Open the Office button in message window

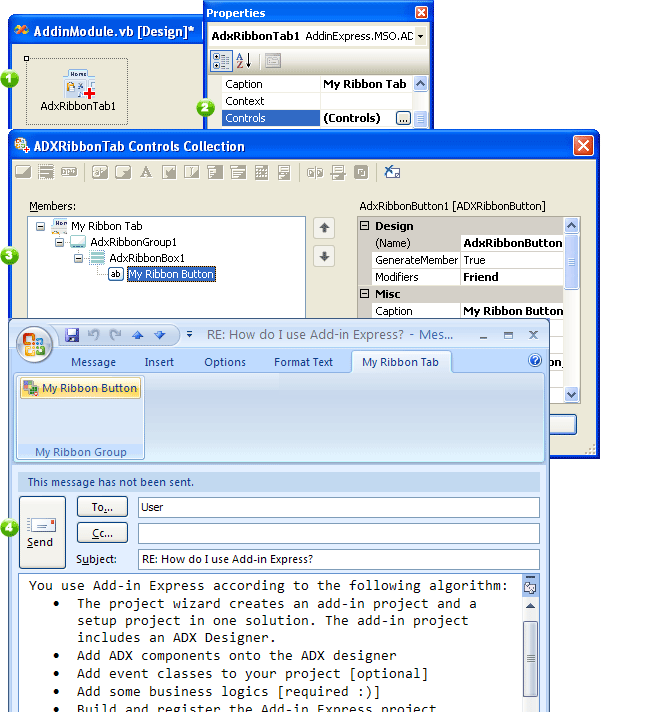click(35, 344)
